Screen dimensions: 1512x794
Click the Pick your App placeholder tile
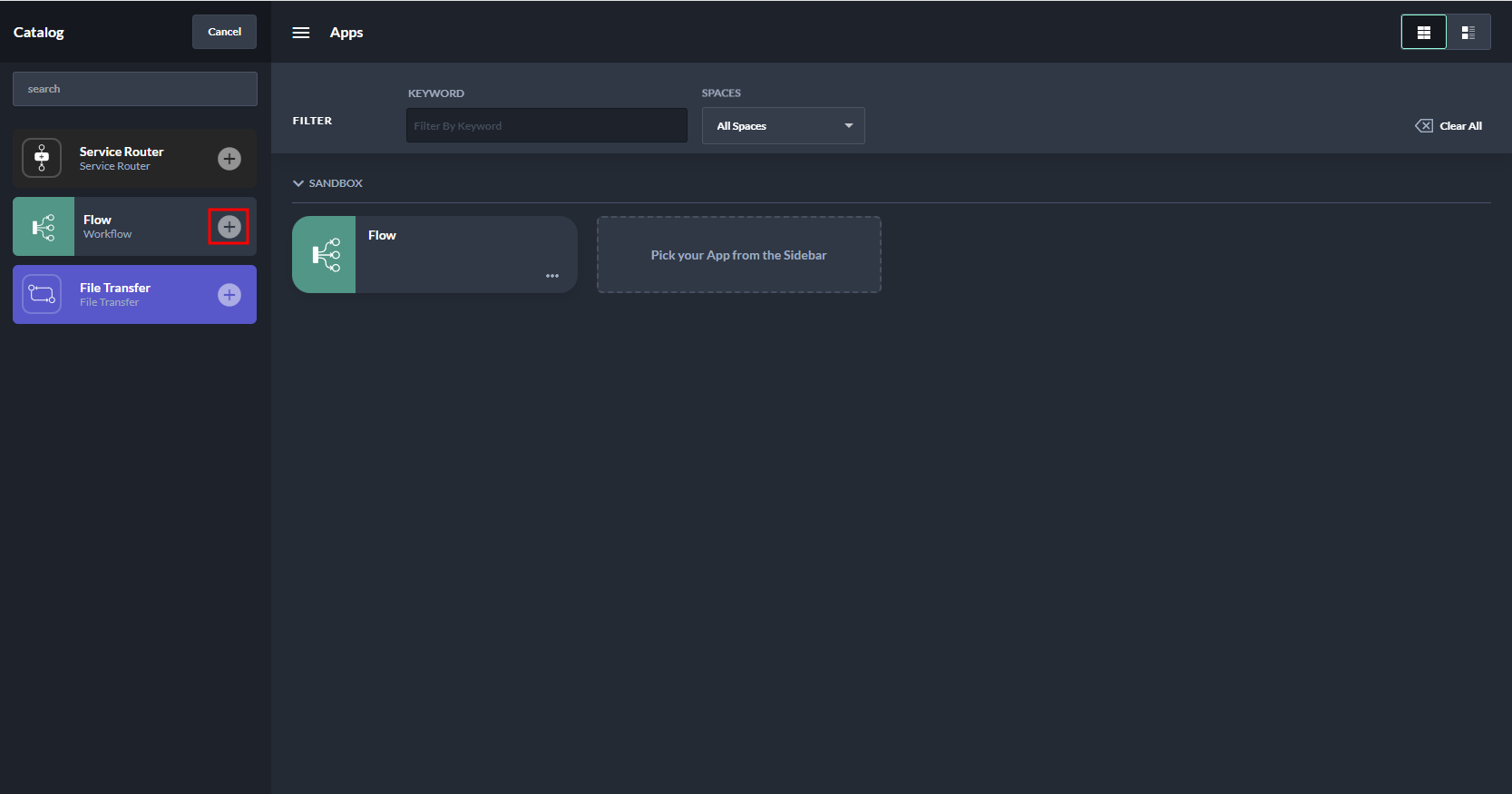(738, 255)
